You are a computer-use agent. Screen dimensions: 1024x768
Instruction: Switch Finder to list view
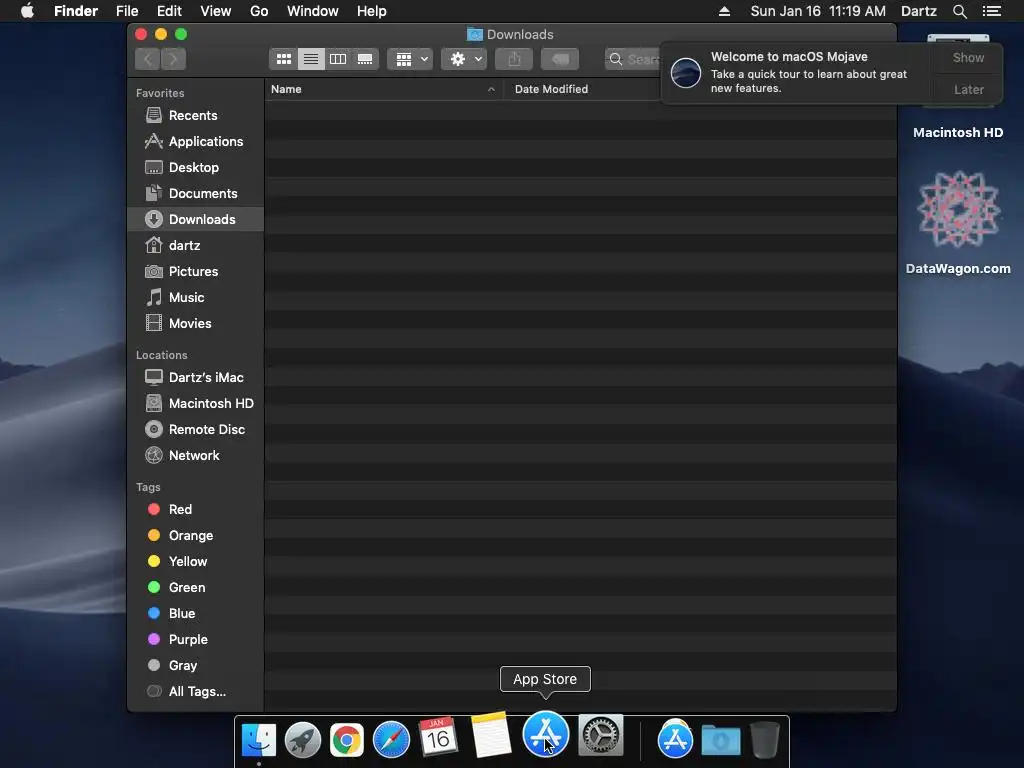click(x=311, y=59)
